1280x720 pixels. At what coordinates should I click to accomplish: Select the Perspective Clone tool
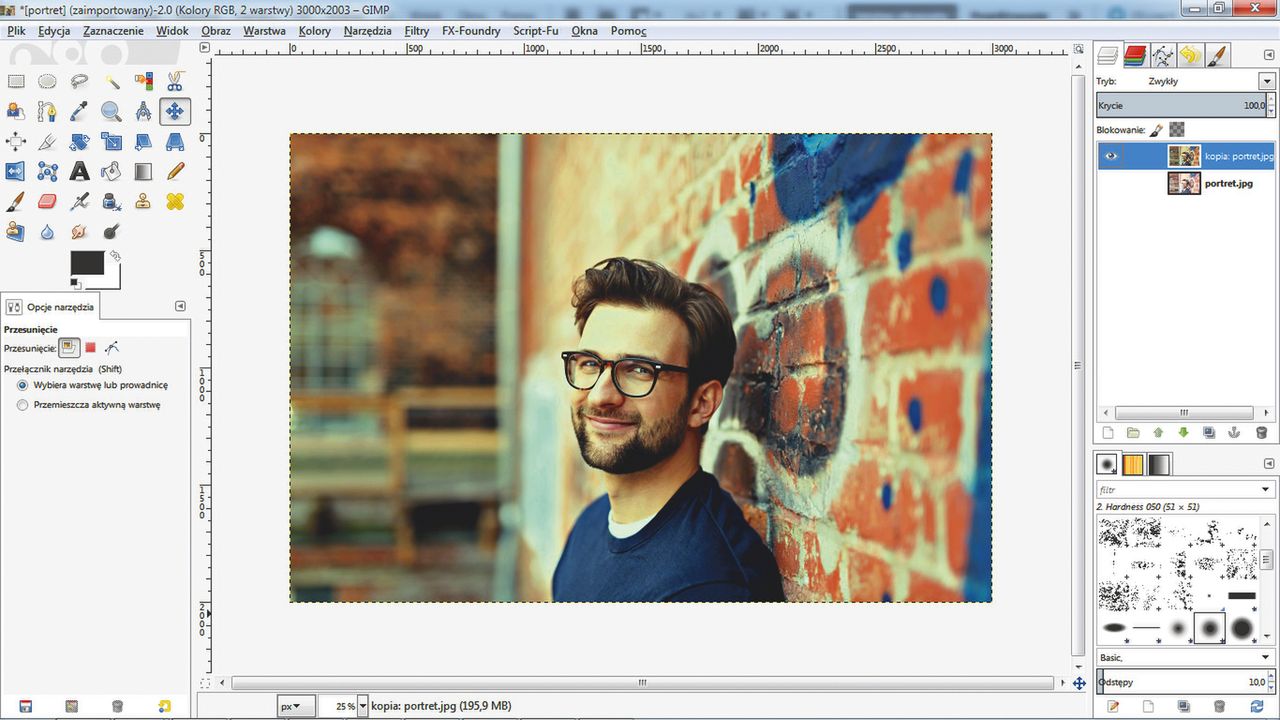(x=16, y=232)
